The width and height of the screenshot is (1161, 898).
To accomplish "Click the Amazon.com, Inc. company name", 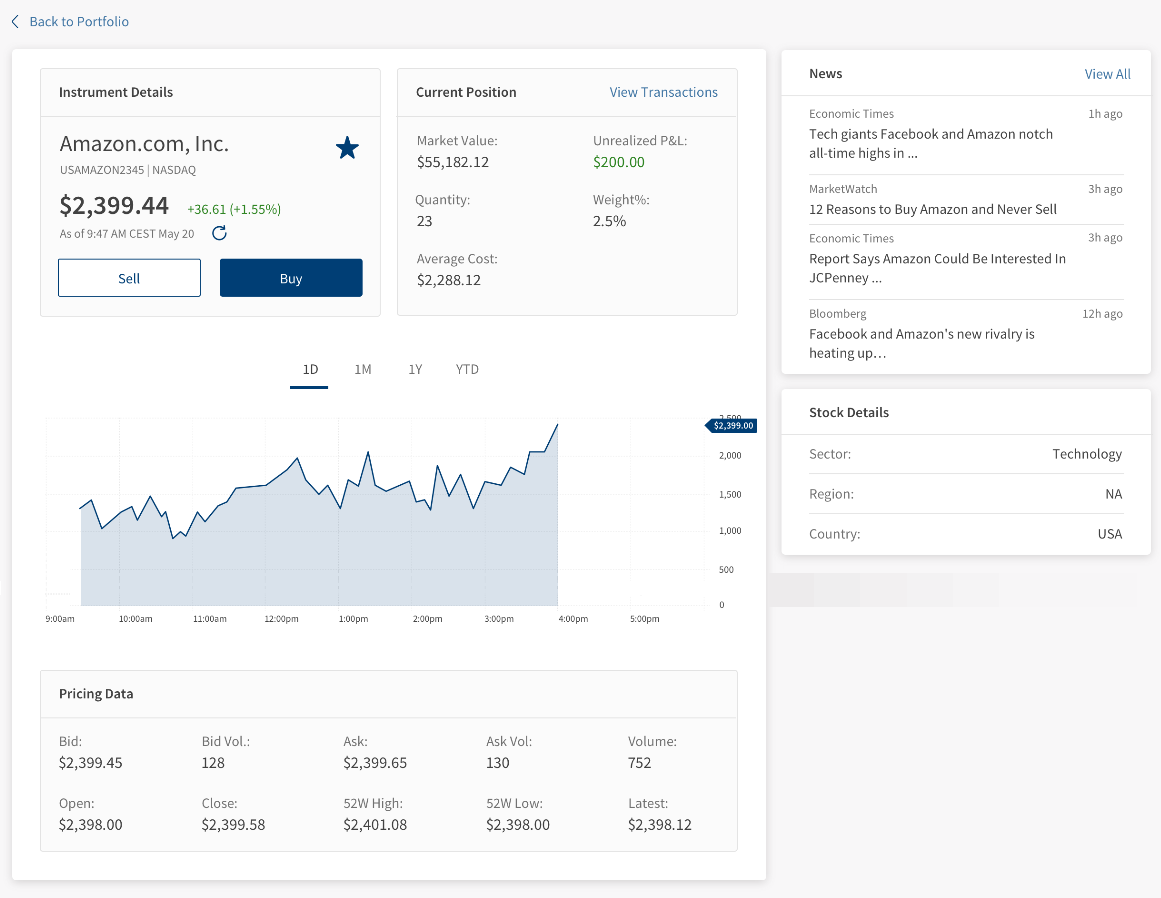I will [144, 144].
